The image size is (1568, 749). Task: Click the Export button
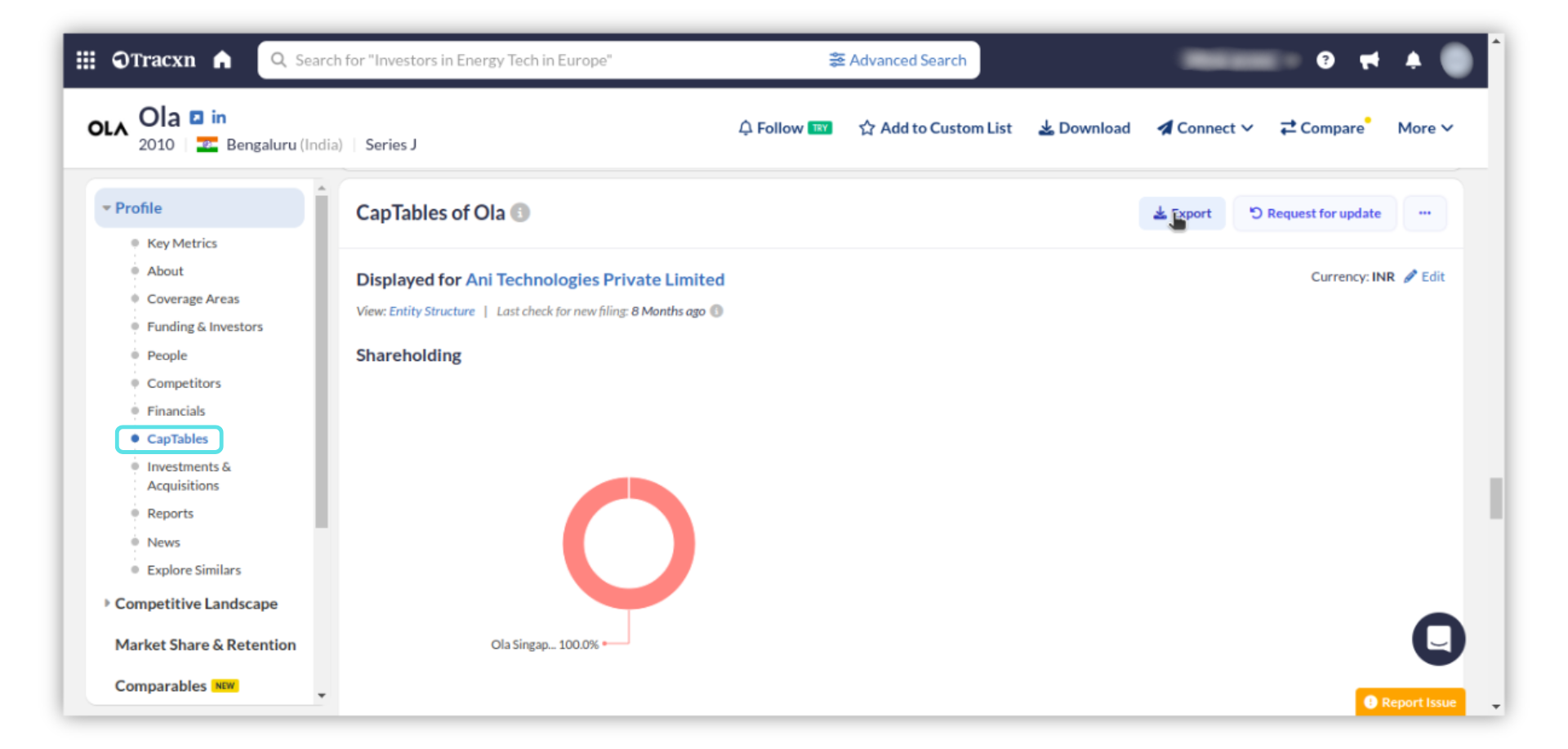[x=1182, y=213]
